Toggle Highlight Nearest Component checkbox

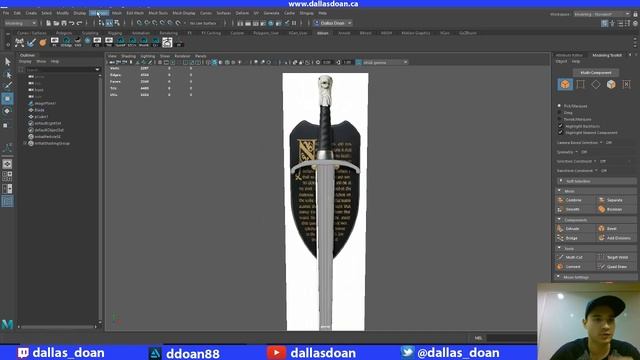(560, 133)
